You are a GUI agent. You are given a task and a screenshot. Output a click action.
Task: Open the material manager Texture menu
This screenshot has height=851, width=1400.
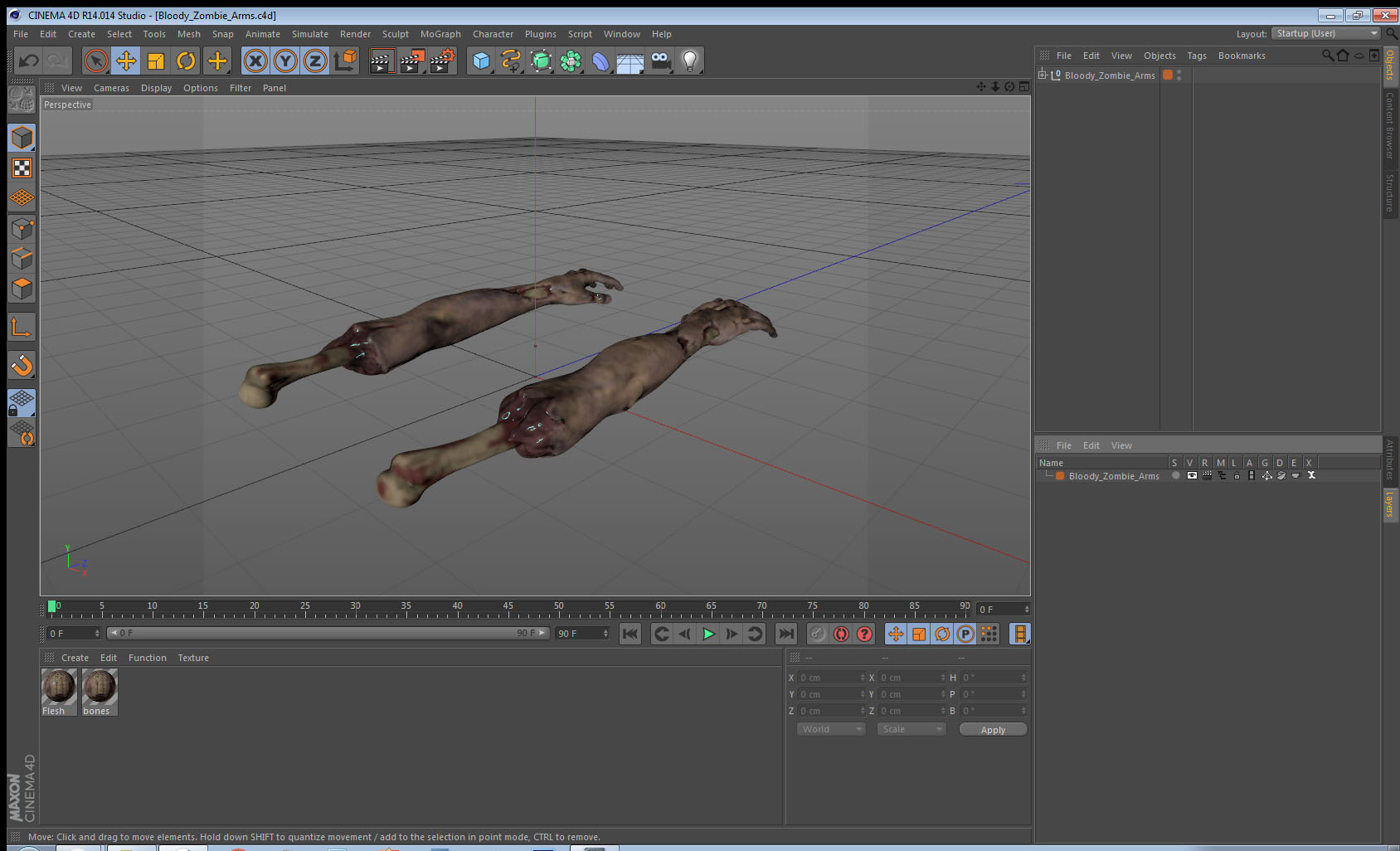coord(193,658)
